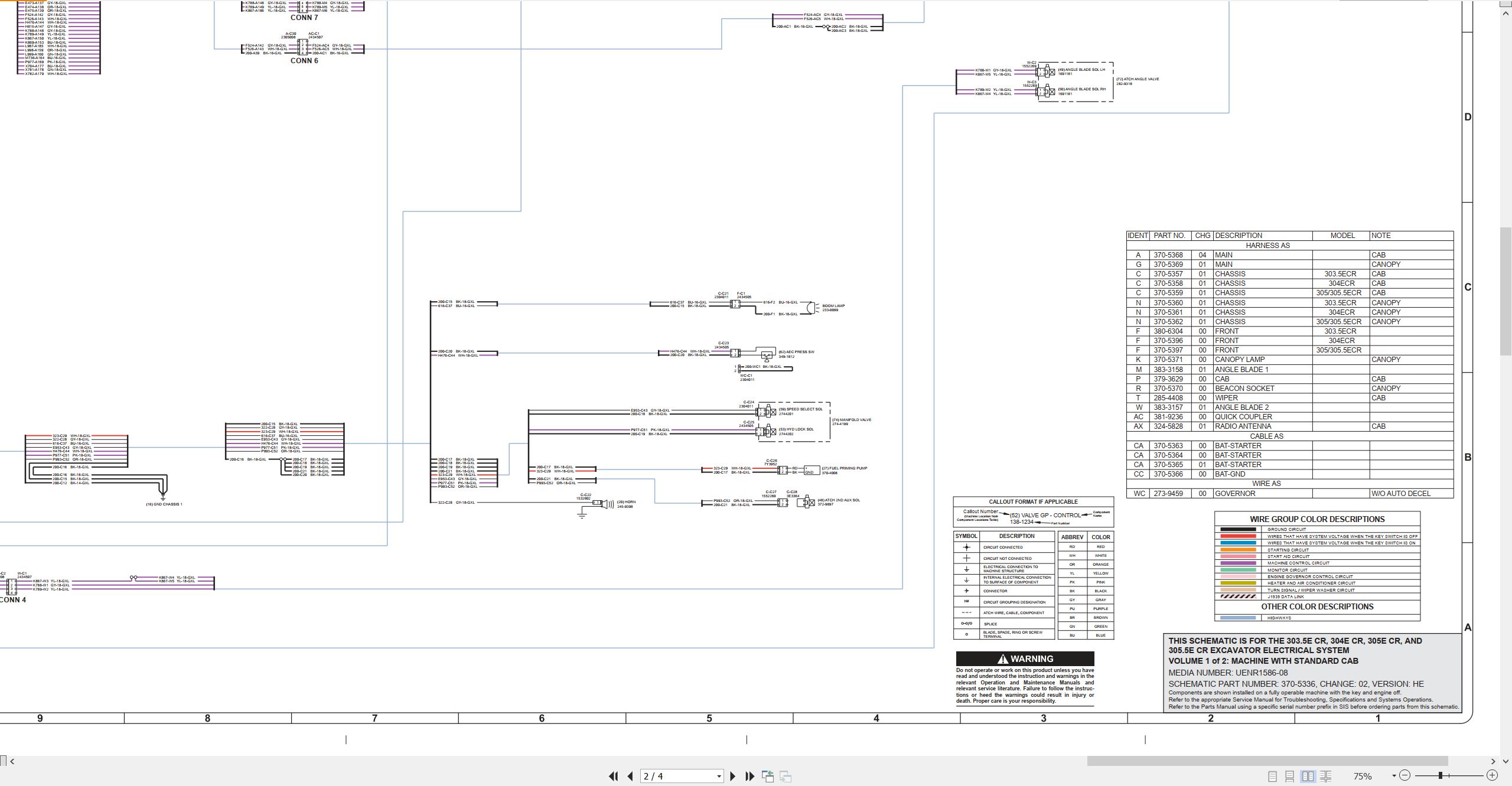
Task: Switch to continuous facing view
Action: click(x=1326, y=777)
